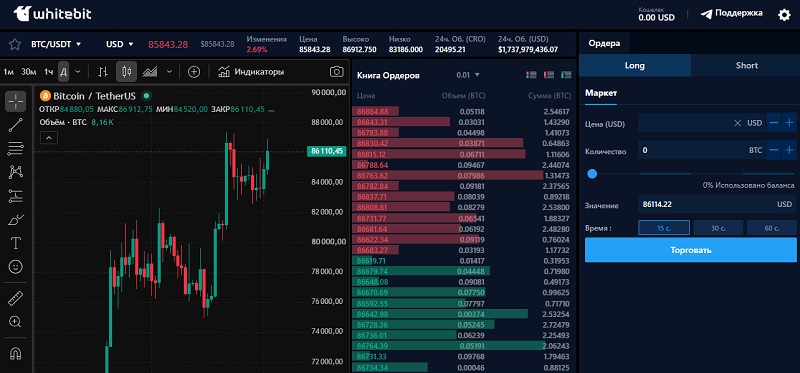Clear the price field with X
The height and width of the screenshot is (373, 800).
(x=737, y=123)
